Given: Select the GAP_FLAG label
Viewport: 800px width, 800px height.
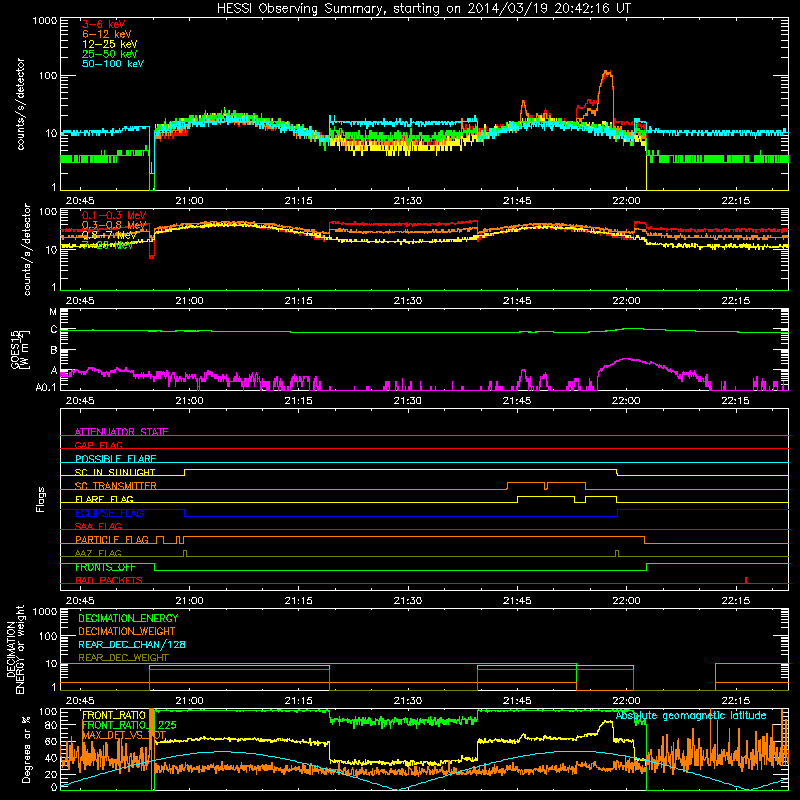Looking at the screenshot, I should 98,445.
